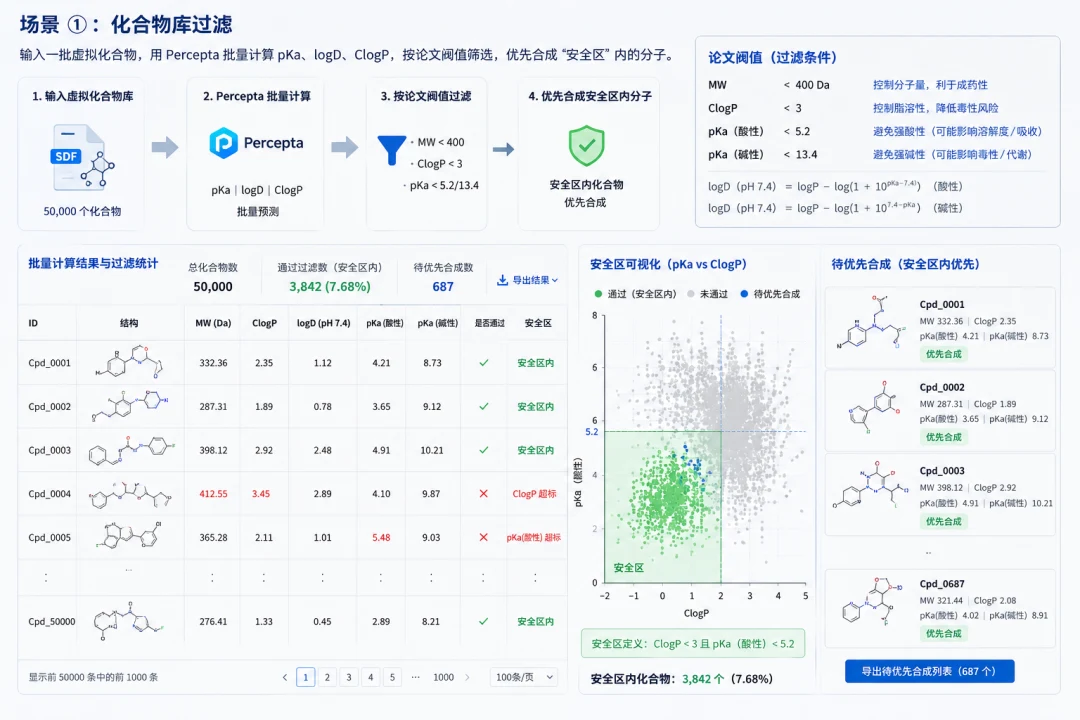This screenshot has width=1080, height=720.
Task: Click 优先合成 tag on Cpd_0001 card
Action: [x=944, y=354]
